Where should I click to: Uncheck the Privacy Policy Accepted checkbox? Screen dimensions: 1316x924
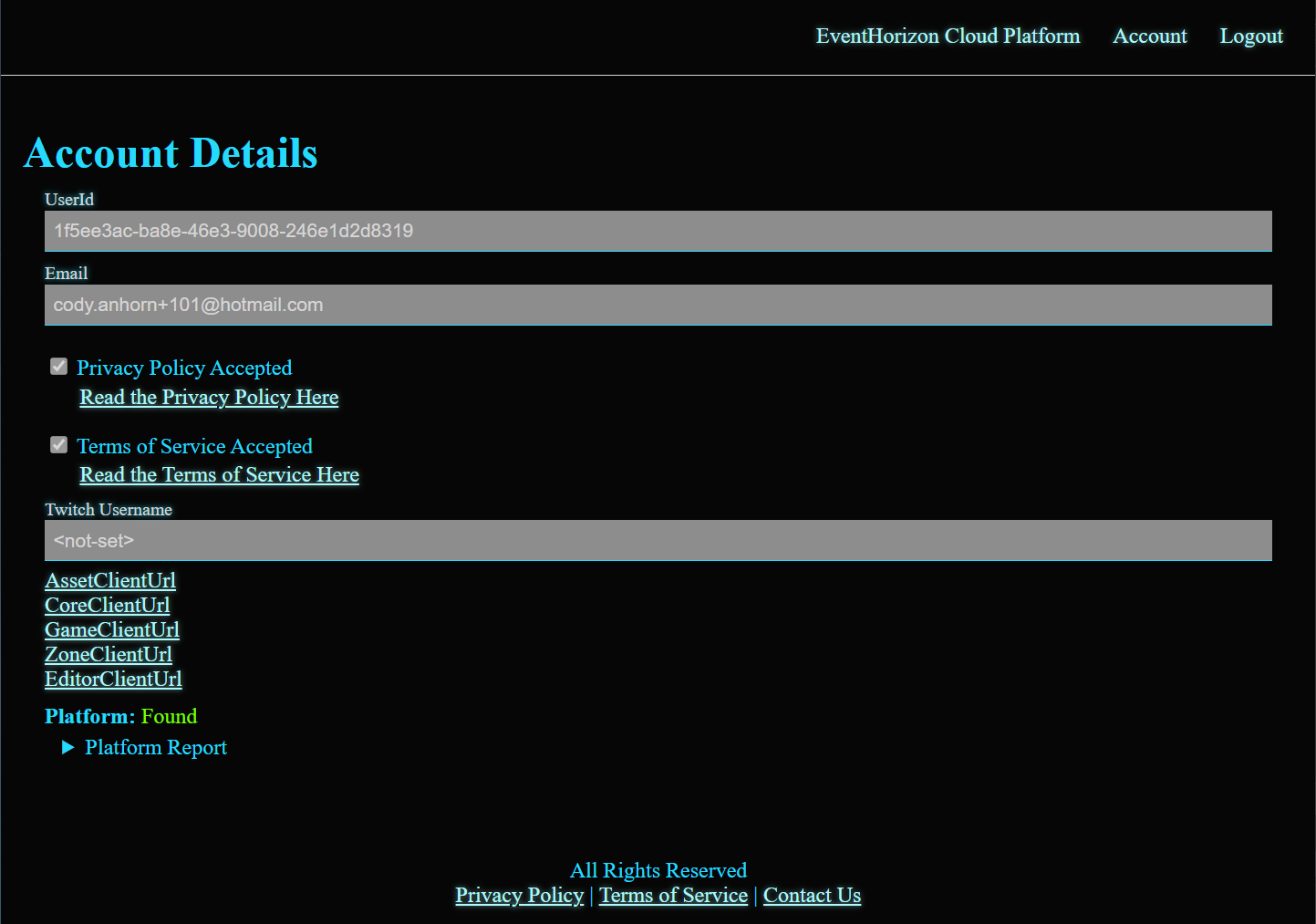tap(58, 366)
